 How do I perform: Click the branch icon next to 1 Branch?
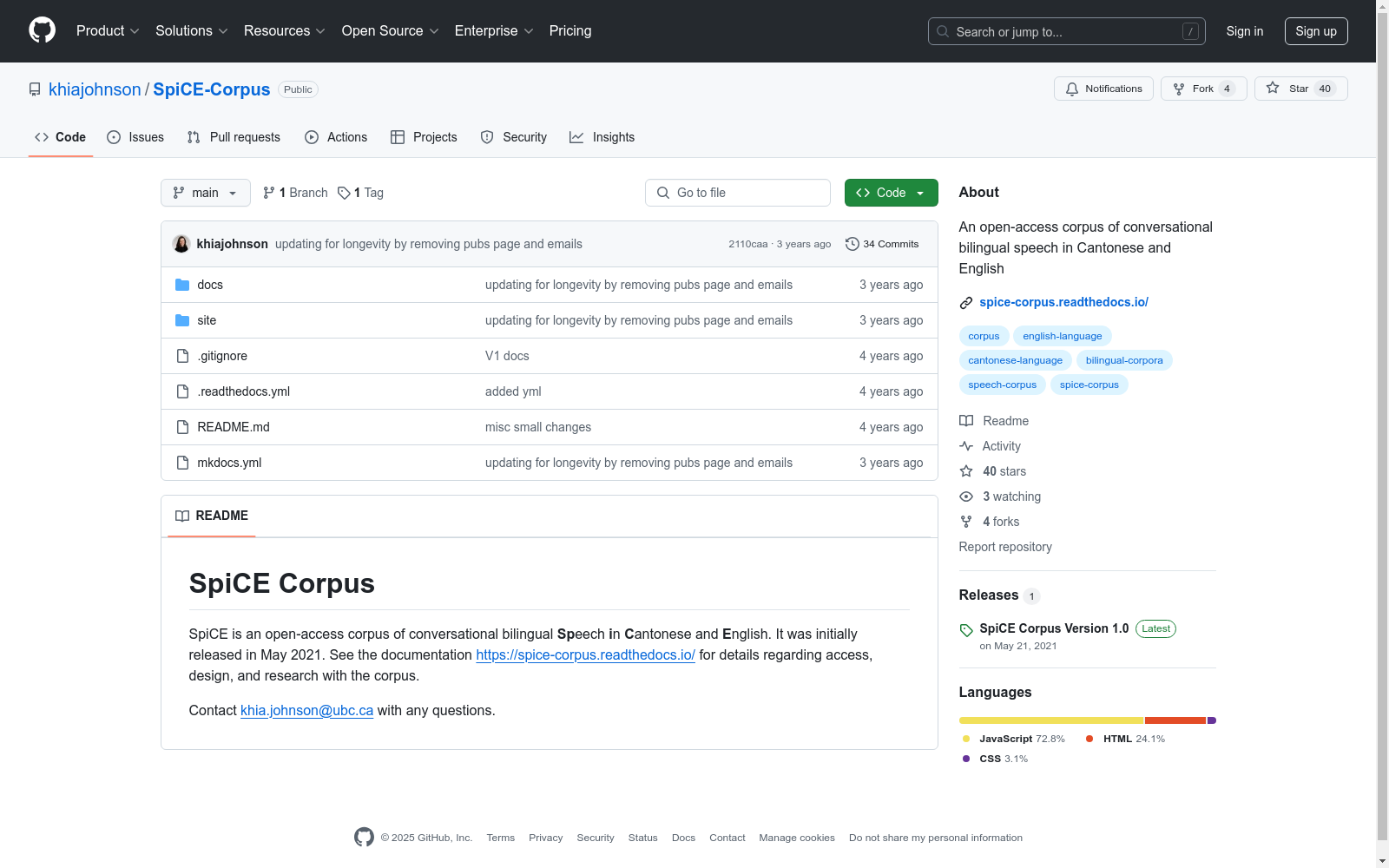(269, 193)
